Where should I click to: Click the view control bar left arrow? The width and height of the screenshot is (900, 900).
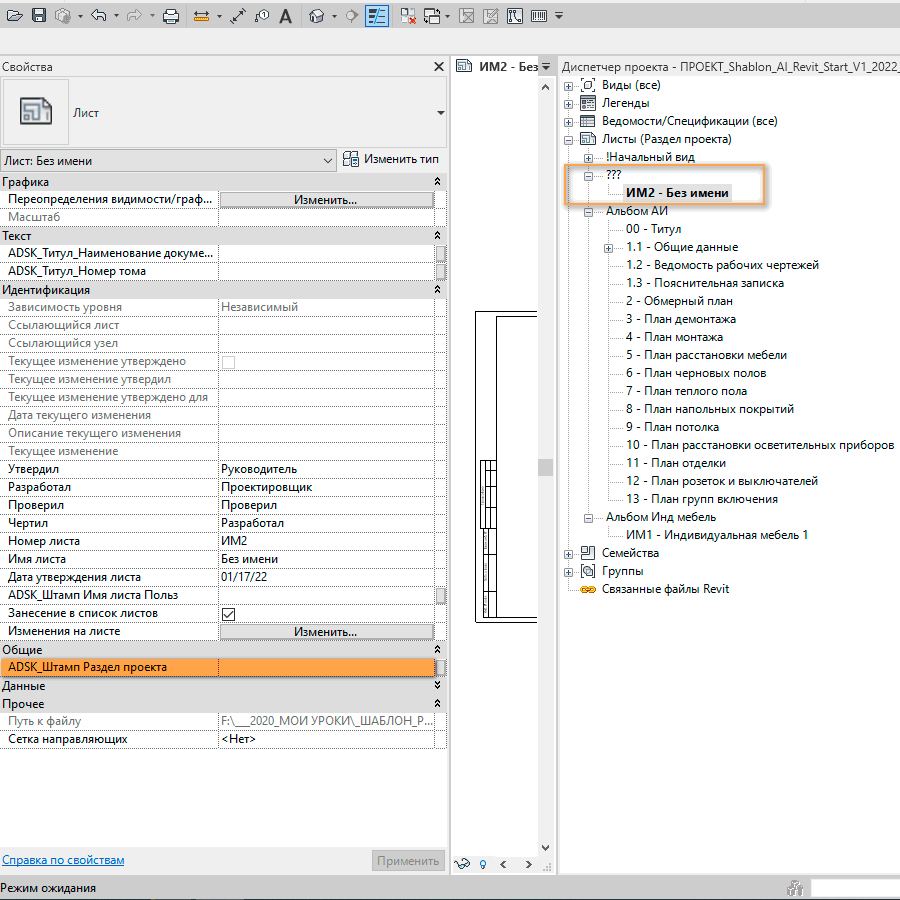(503, 864)
